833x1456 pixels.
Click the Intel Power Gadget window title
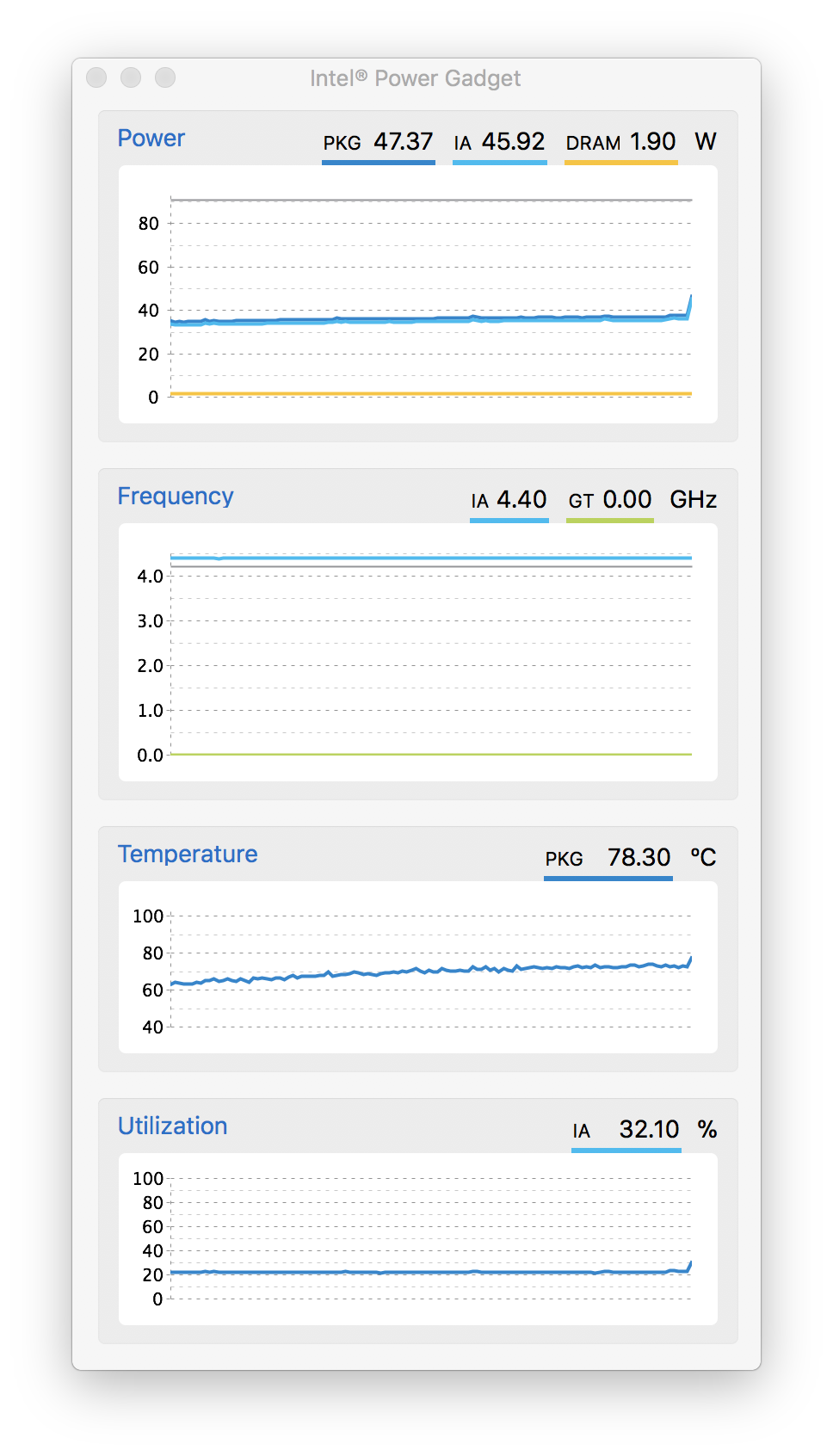pyautogui.click(x=416, y=78)
